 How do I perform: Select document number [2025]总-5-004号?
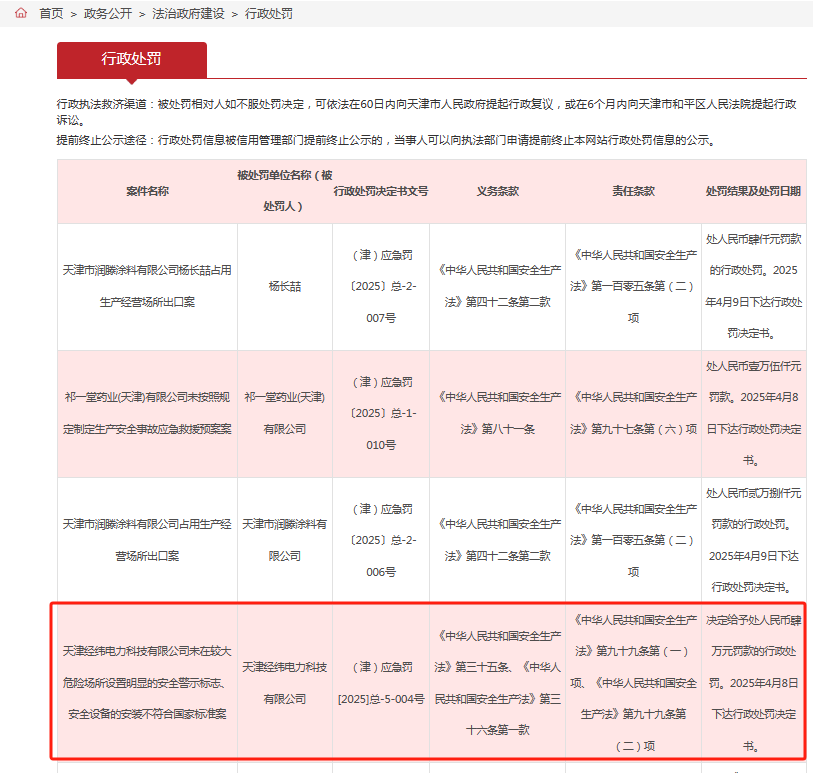point(381,683)
